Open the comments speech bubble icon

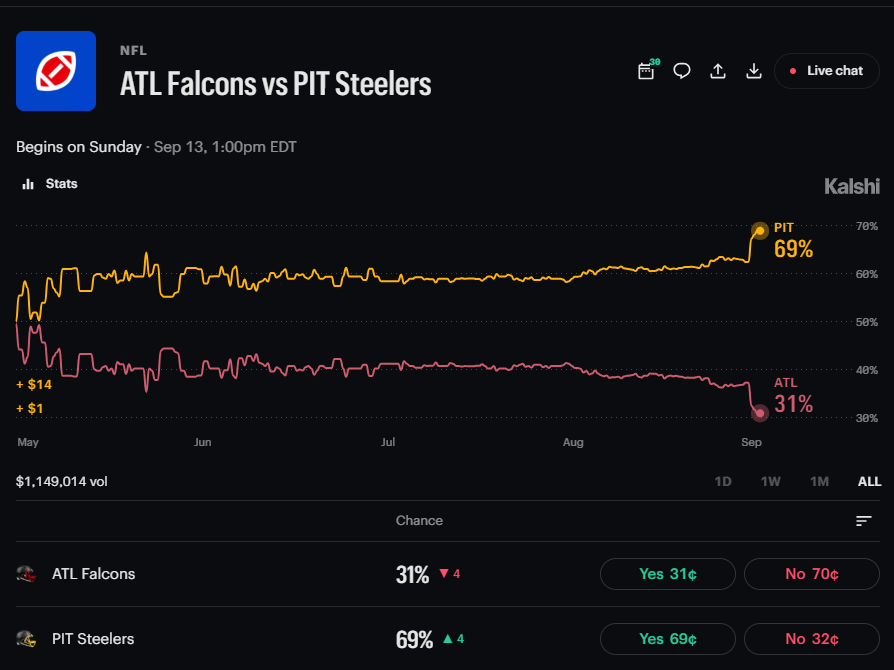click(x=682, y=71)
